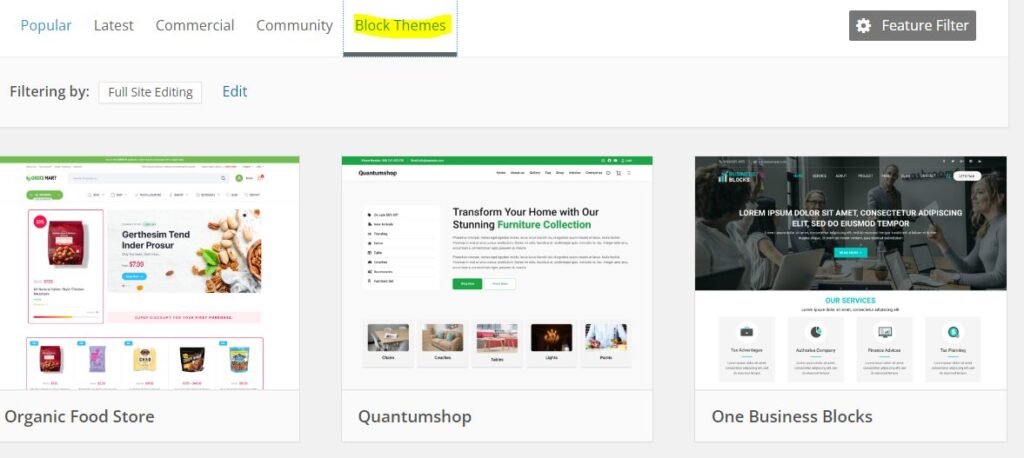Select the highlighted Block Themes tab
The image size is (1024, 458).
click(400, 26)
